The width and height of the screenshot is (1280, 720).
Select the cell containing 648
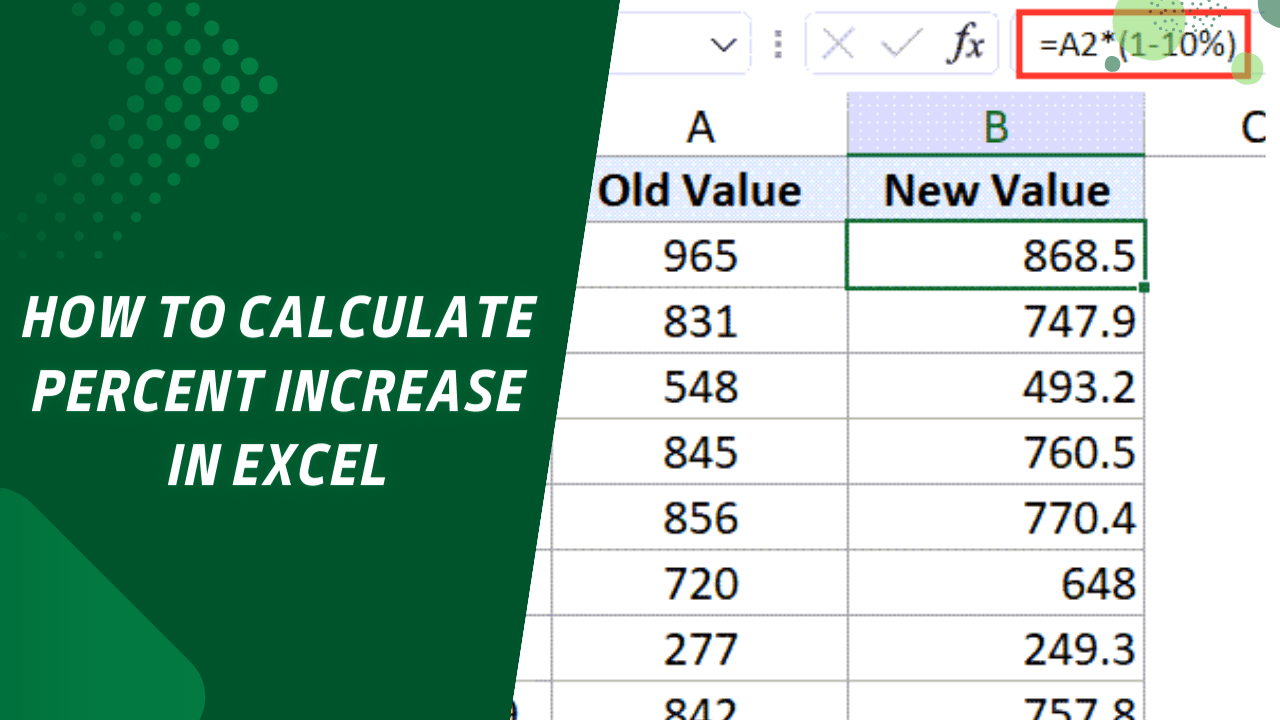tap(996, 582)
